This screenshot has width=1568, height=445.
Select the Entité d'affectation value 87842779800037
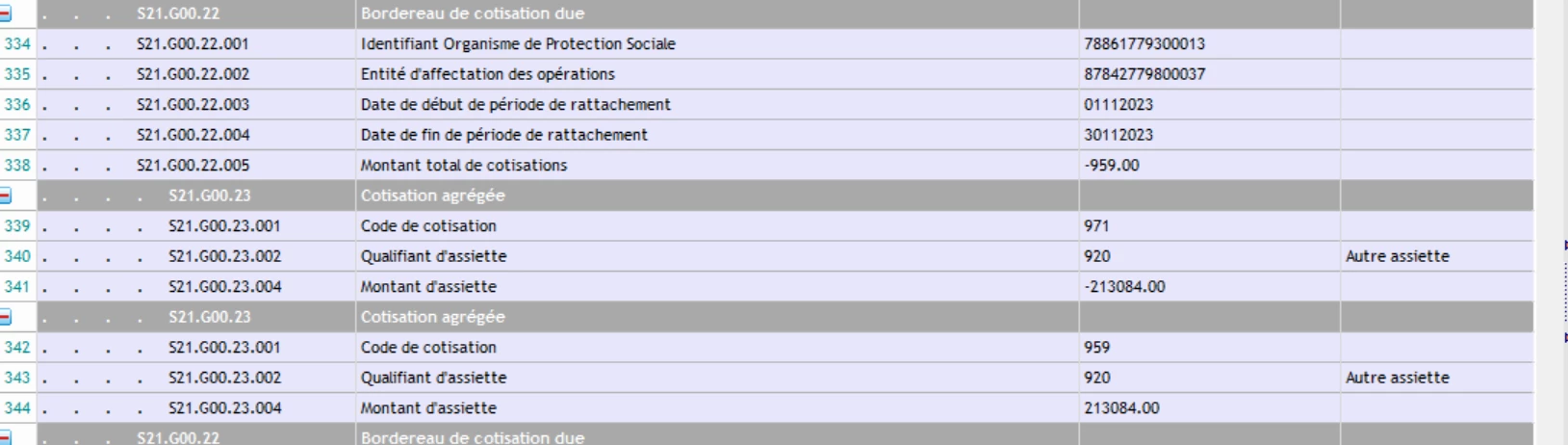[1144, 74]
